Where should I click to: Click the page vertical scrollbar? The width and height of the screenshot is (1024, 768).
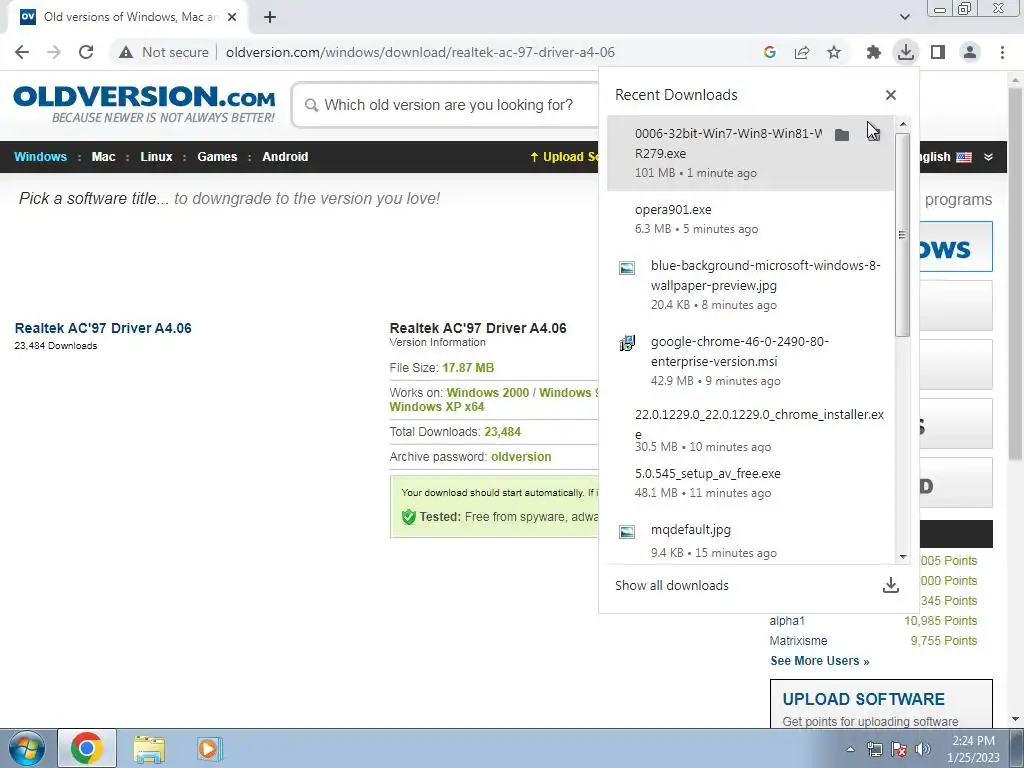point(1016,274)
